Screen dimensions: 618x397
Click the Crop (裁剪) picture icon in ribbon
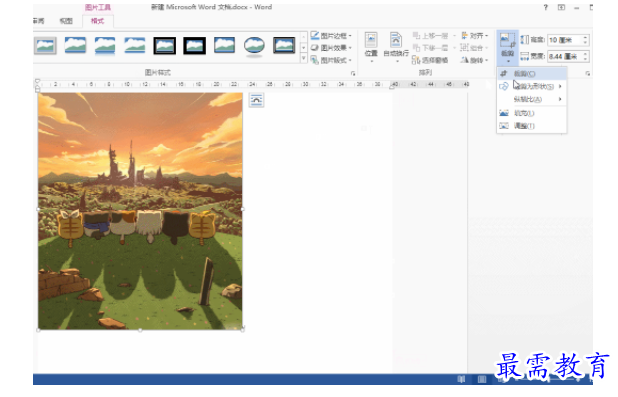coord(507,41)
